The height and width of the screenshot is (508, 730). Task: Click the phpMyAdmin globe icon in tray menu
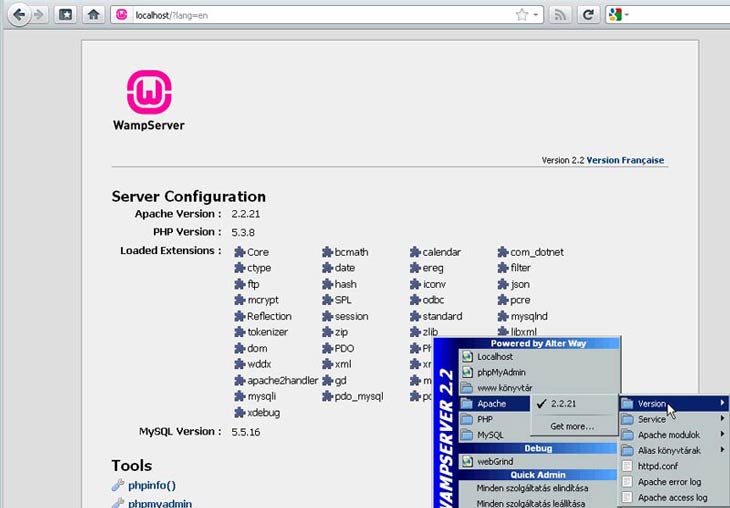tap(467, 372)
